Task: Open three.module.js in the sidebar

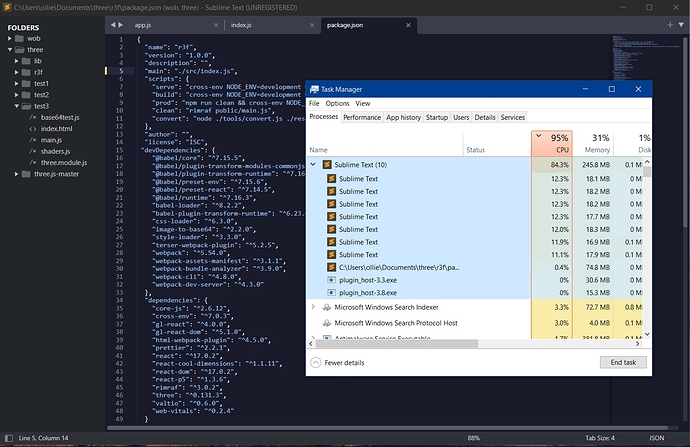Action: click(x=64, y=163)
